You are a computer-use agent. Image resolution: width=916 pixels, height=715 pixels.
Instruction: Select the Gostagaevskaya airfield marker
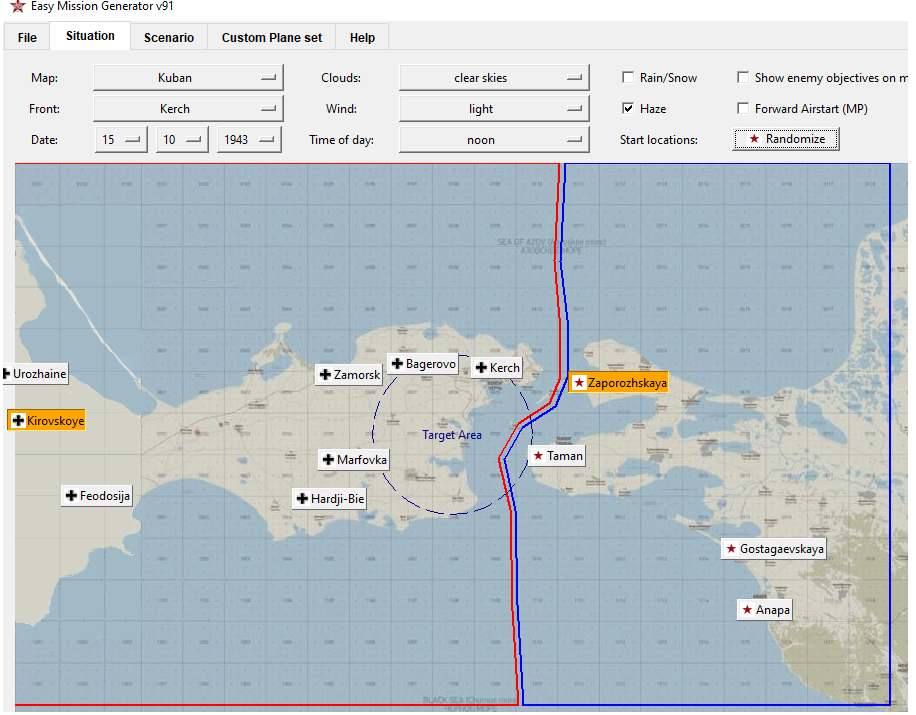click(774, 549)
